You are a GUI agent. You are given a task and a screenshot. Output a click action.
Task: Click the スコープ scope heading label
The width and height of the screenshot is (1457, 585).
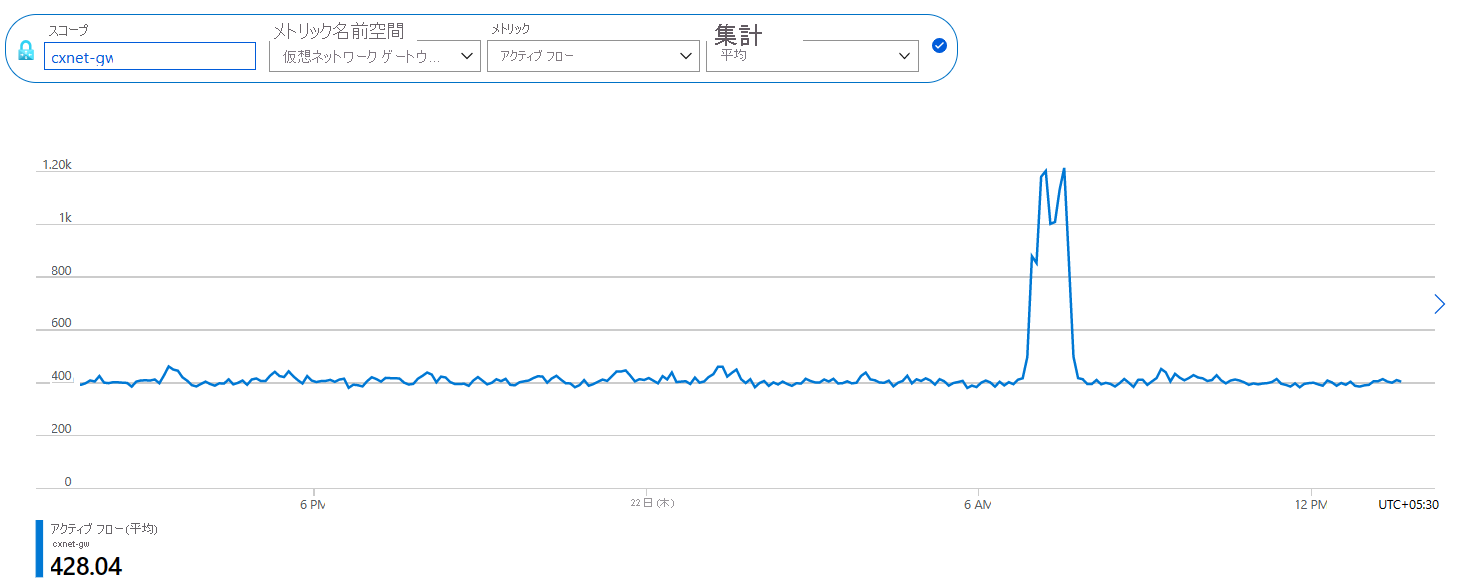click(68, 30)
